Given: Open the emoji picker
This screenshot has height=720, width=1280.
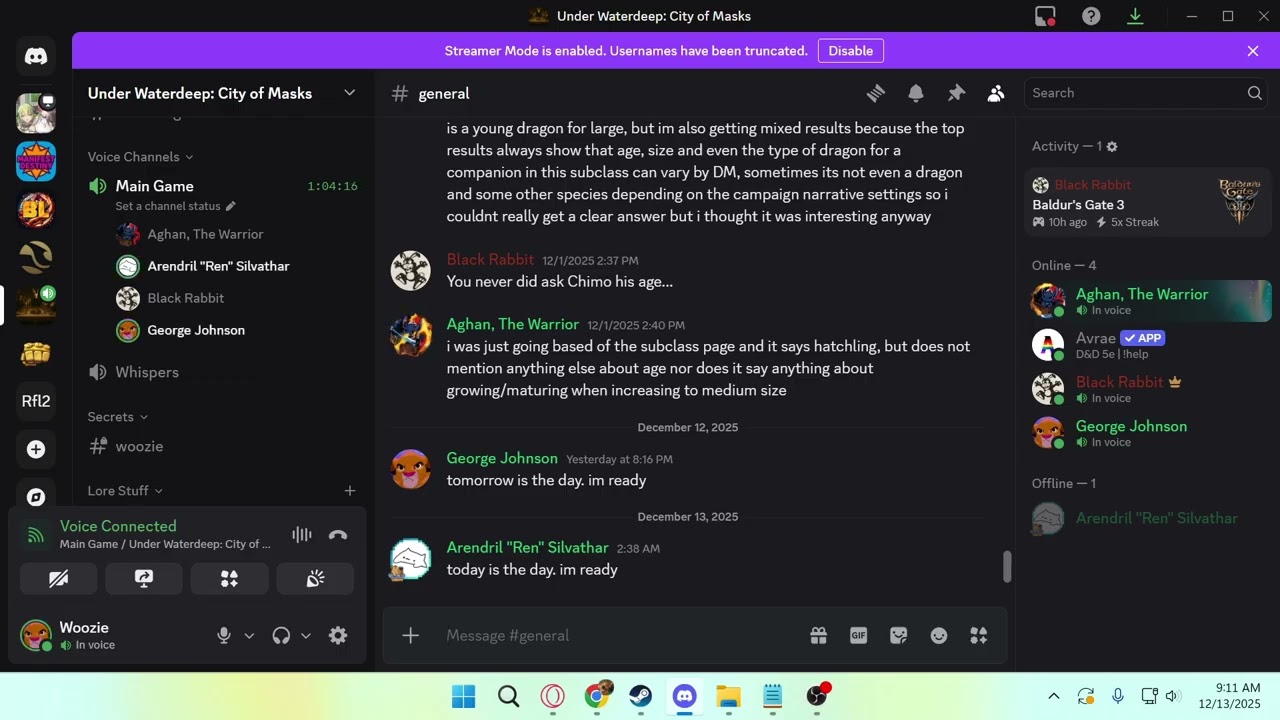Looking at the screenshot, I should coord(939,635).
